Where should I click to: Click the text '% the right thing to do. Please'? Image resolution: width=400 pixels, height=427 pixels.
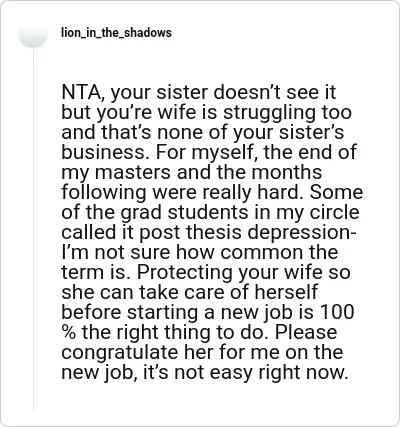click(x=199, y=332)
